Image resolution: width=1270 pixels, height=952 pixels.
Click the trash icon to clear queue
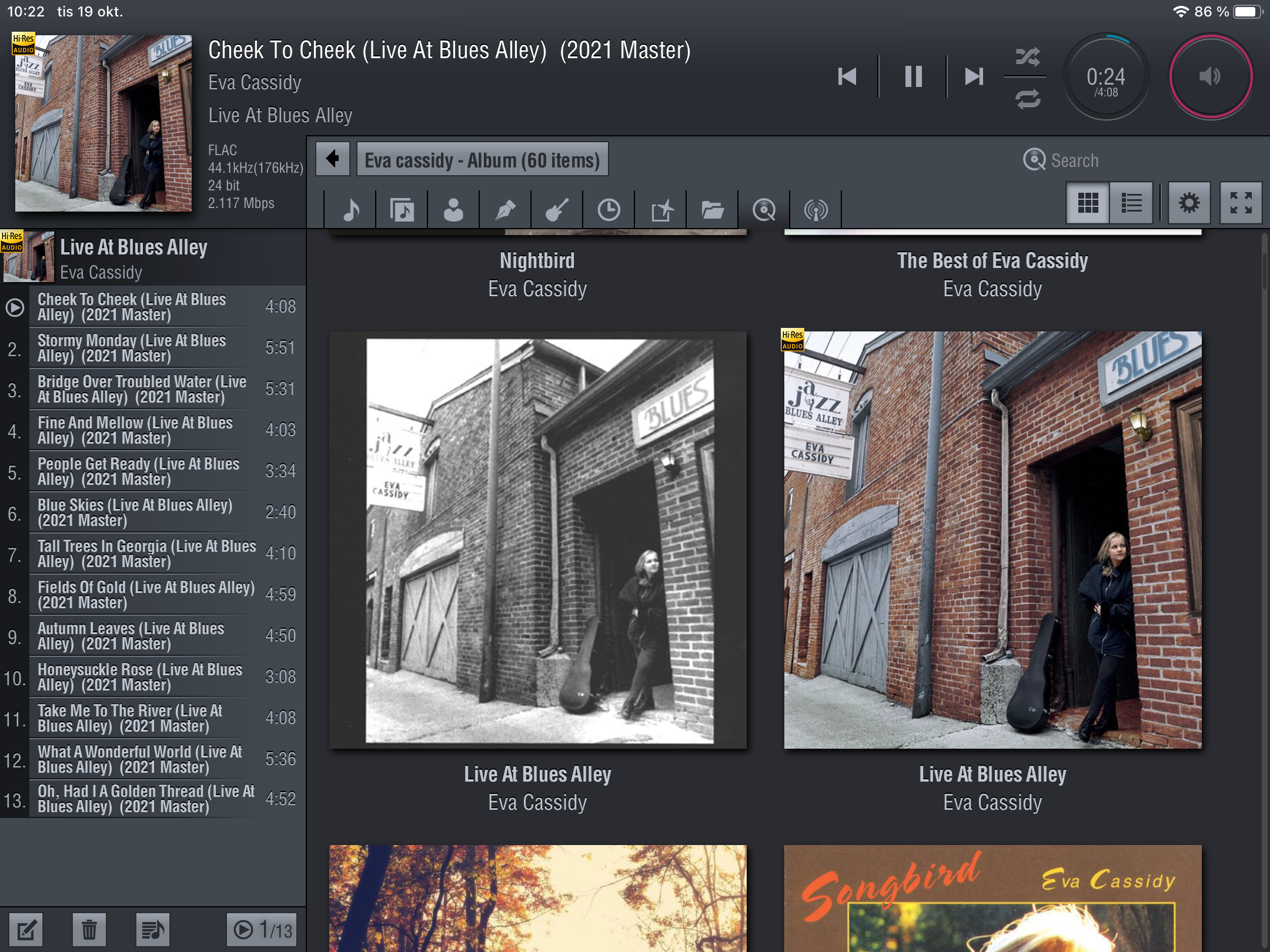point(89,930)
